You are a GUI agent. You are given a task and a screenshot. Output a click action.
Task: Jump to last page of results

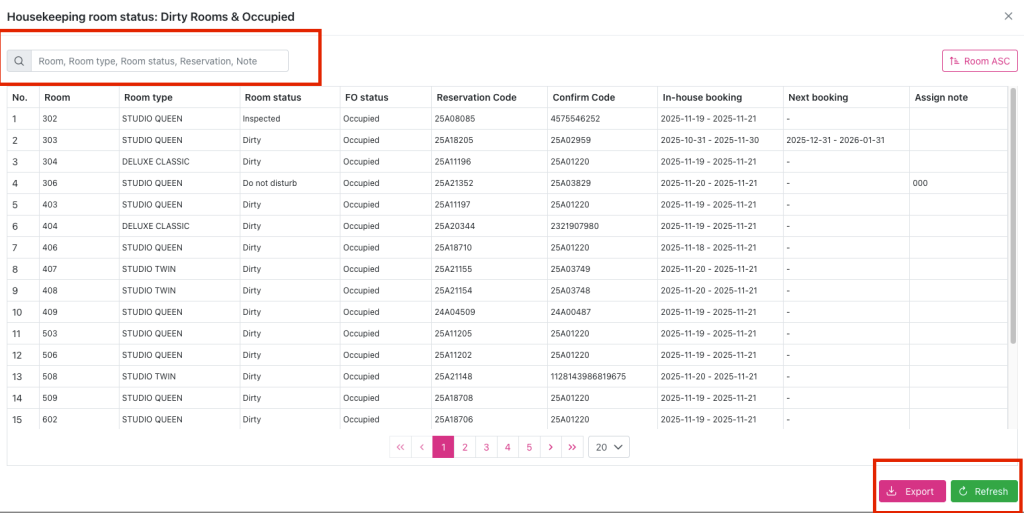572,447
